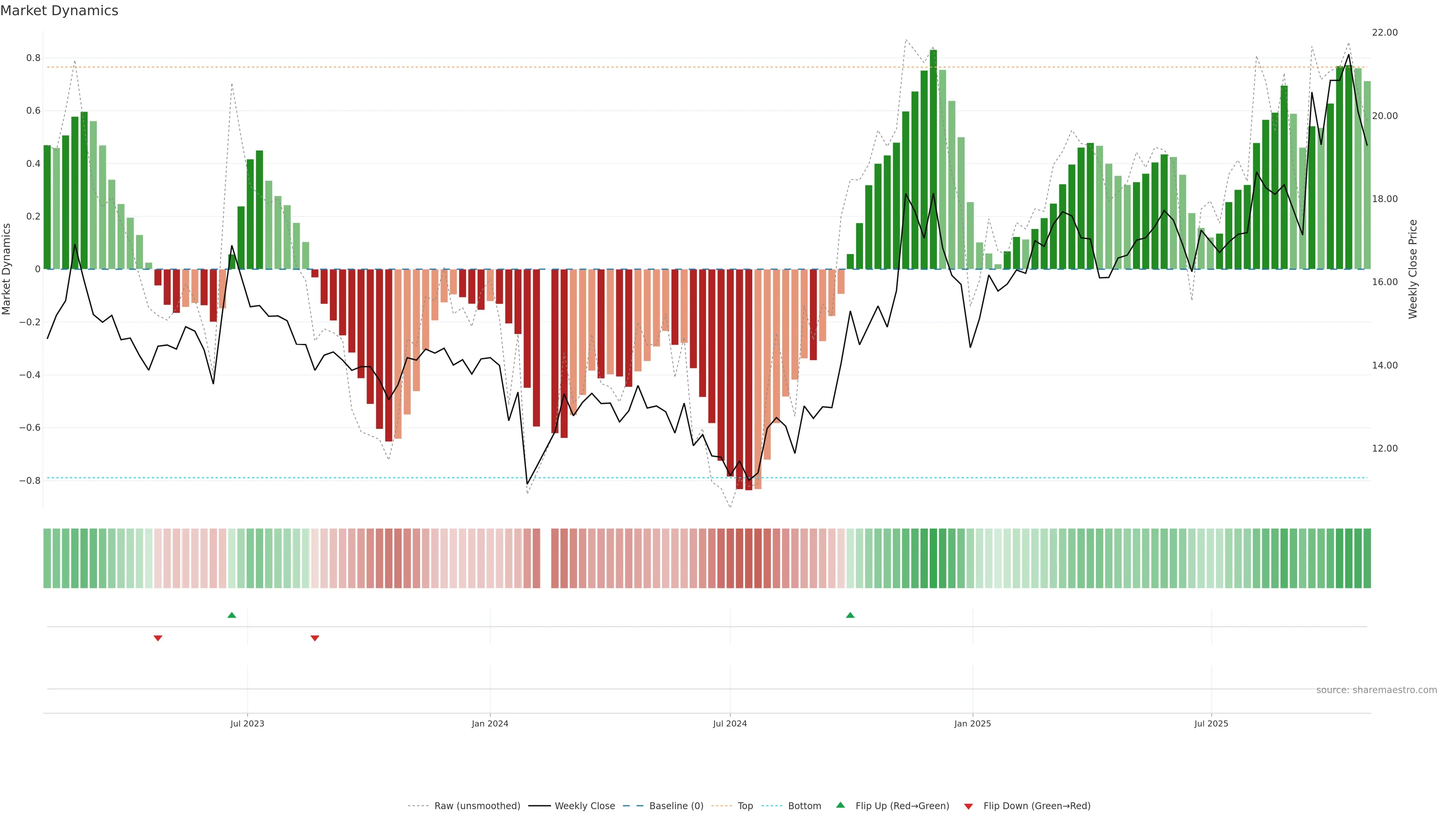The height and width of the screenshot is (819, 1456).
Task: Click the orange Top threshold dashed line
Action: coord(565,67)
